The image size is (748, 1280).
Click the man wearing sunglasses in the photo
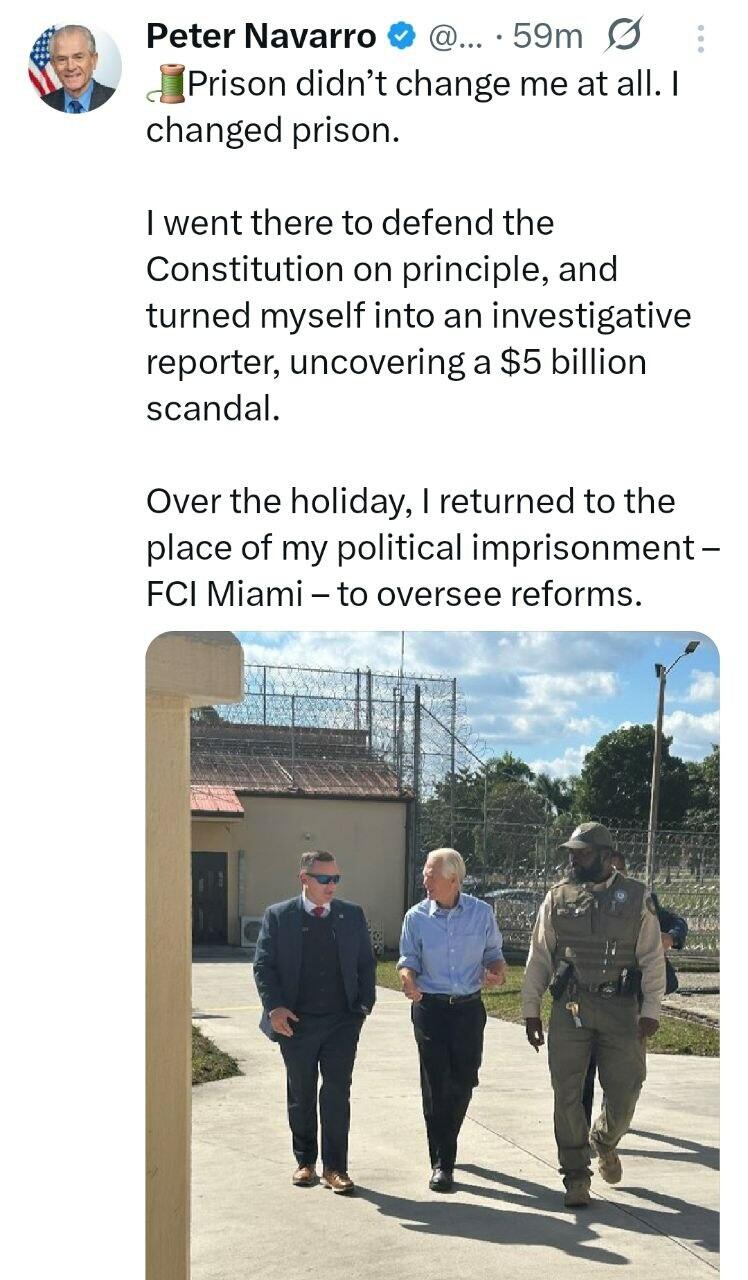click(315, 1010)
